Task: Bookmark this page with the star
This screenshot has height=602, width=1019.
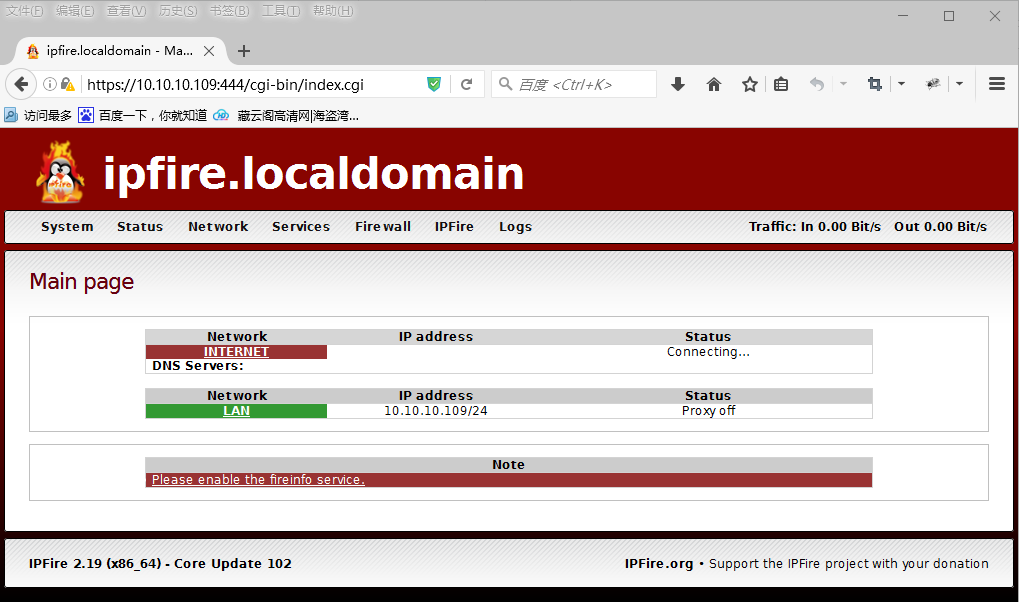Action: coord(749,84)
